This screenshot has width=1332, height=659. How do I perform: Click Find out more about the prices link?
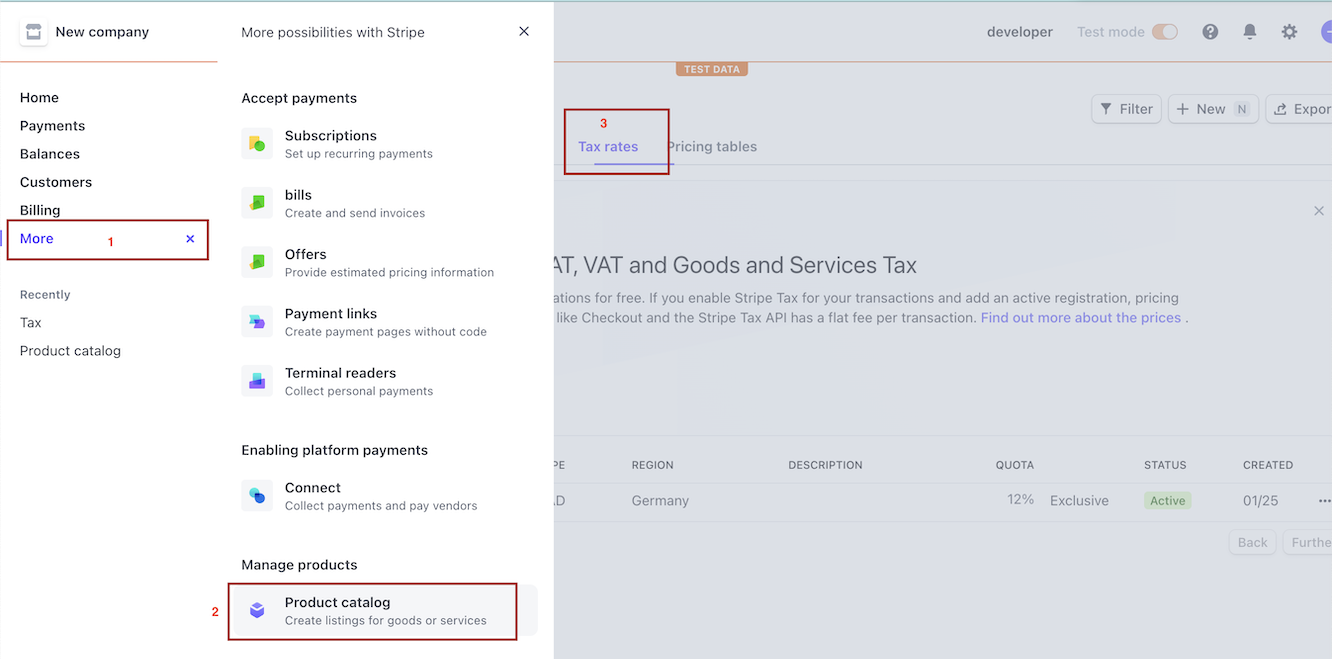point(1081,317)
